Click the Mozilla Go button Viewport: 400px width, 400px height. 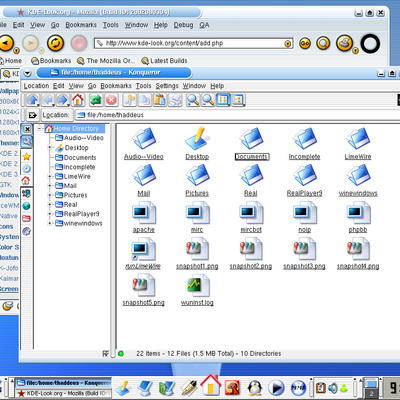click(305, 43)
